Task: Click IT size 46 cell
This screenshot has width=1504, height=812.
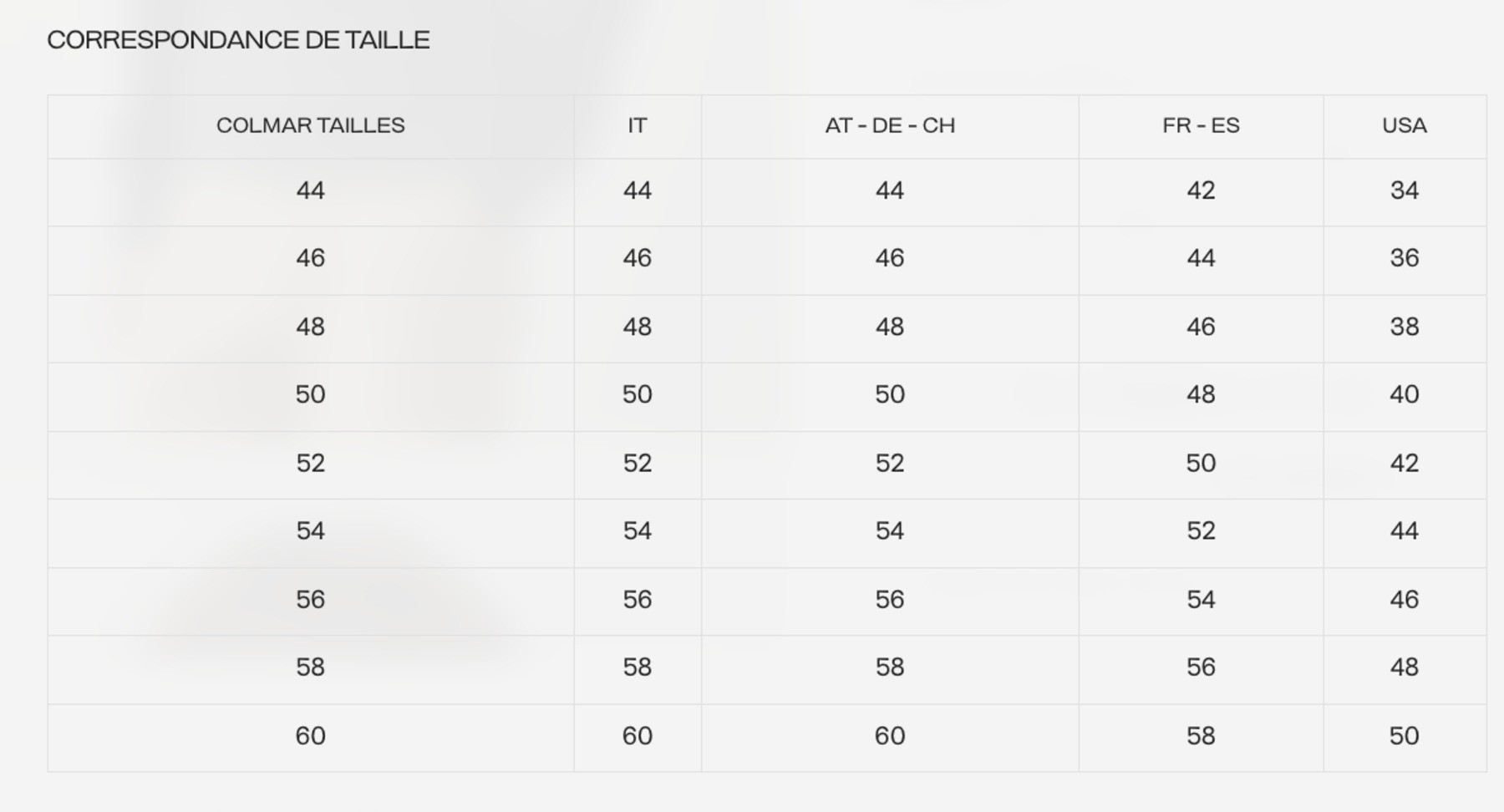Action: pos(637,258)
